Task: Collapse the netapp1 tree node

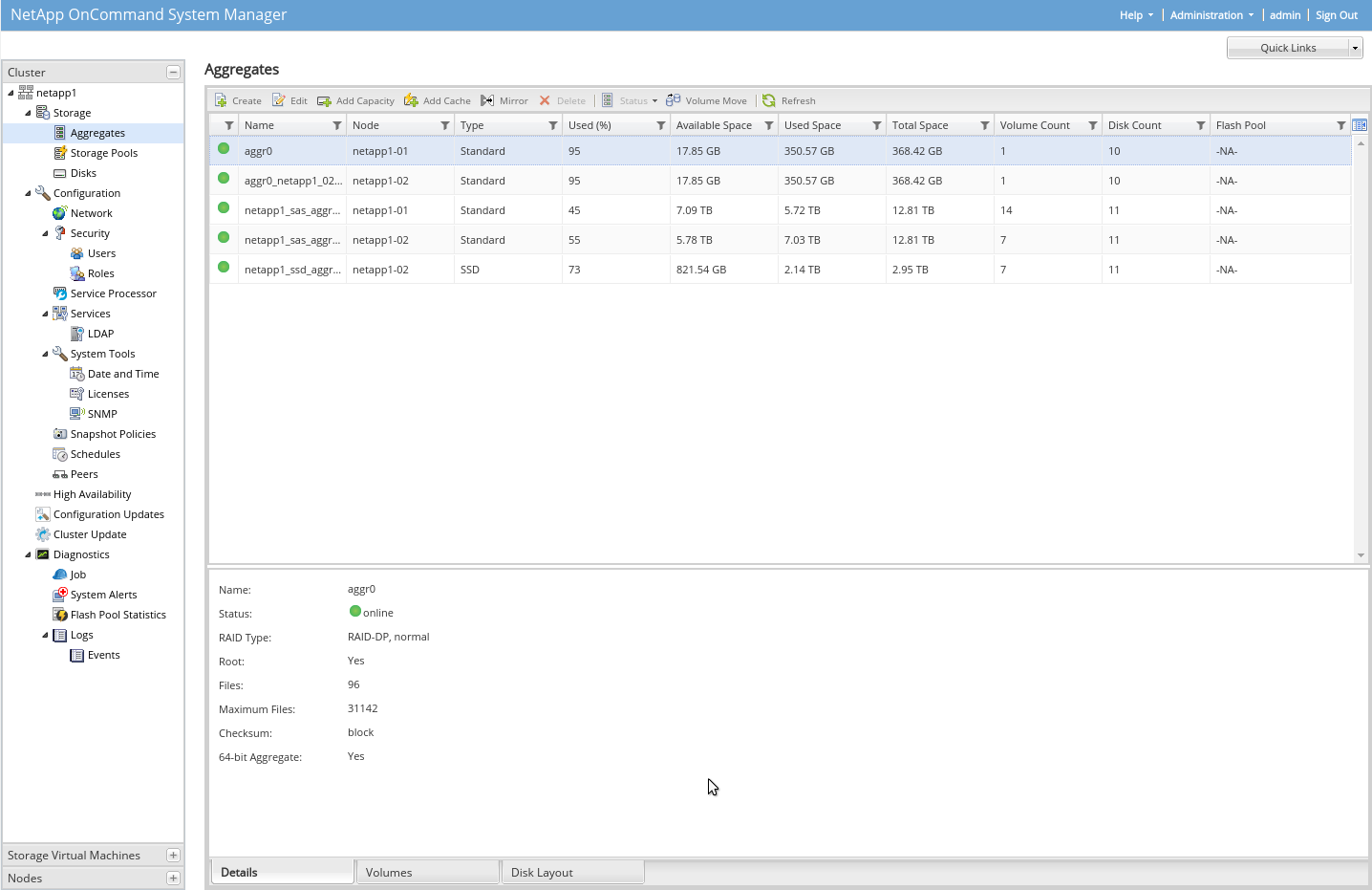Action: tap(11, 93)
